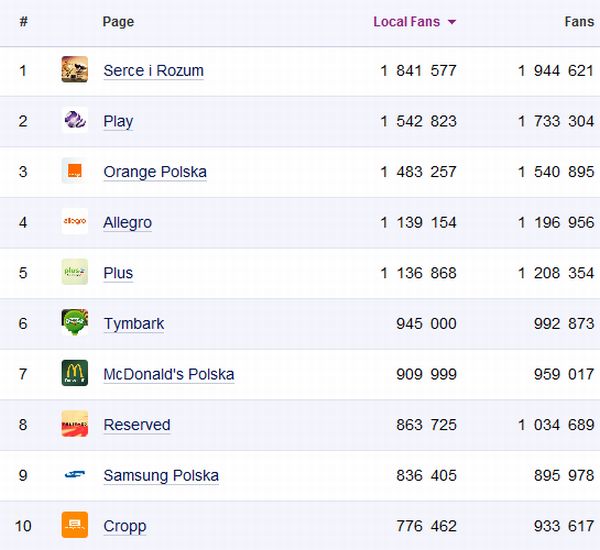Open the Serce i Rozum page link
Viewport: 600px width, 550px height.
tap(153, 71)
